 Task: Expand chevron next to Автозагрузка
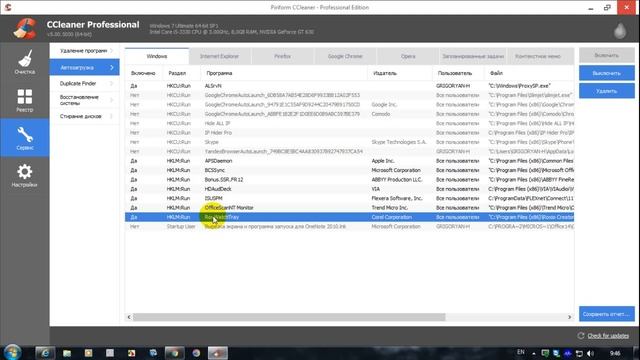(112, 67)
